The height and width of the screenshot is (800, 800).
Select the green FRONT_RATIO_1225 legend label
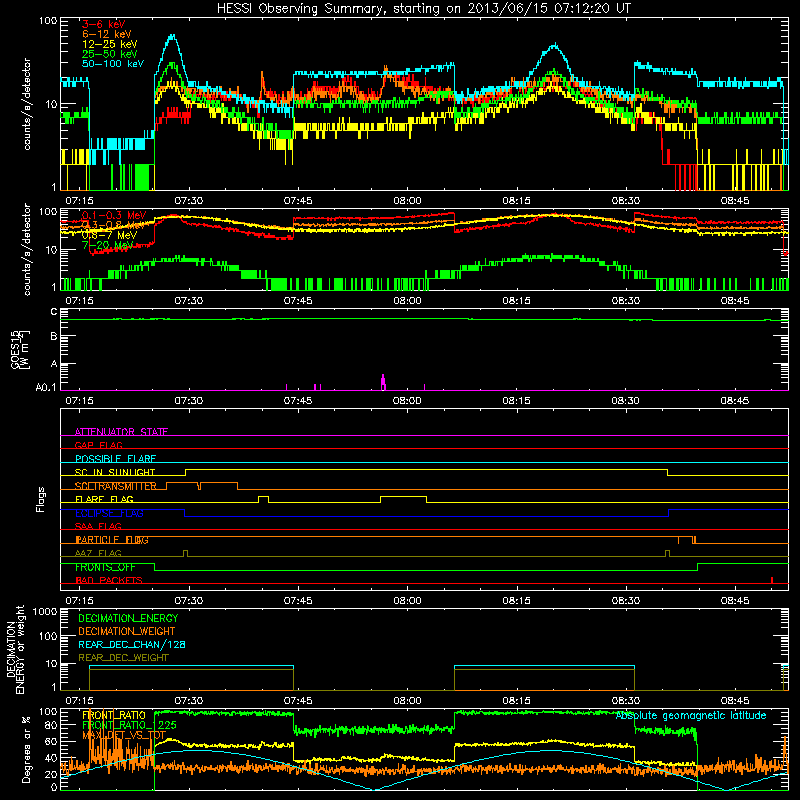(x=129, y=725)
